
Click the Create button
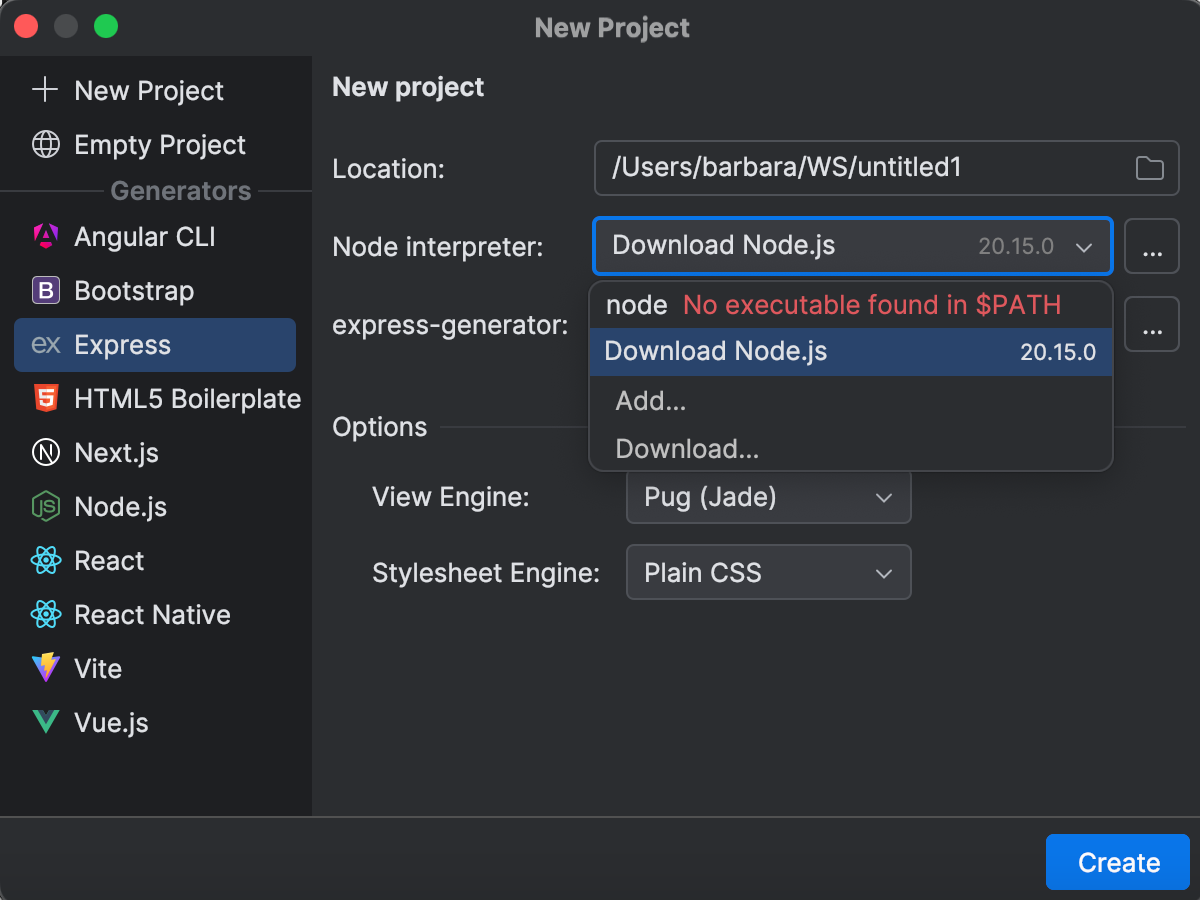point(1117,861)
